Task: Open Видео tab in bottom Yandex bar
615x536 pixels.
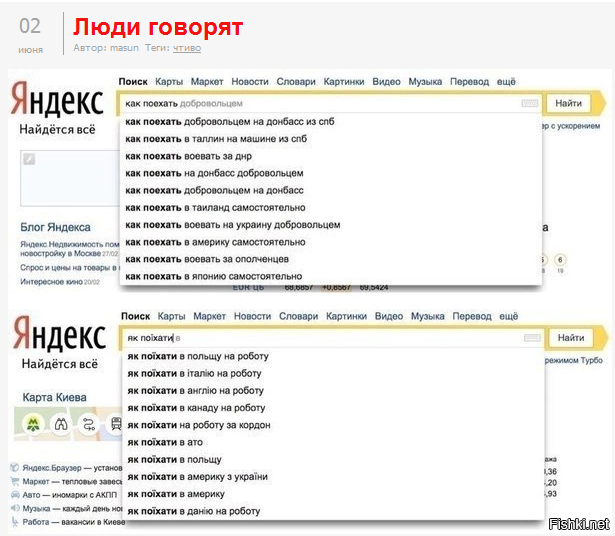Action: 389,316
